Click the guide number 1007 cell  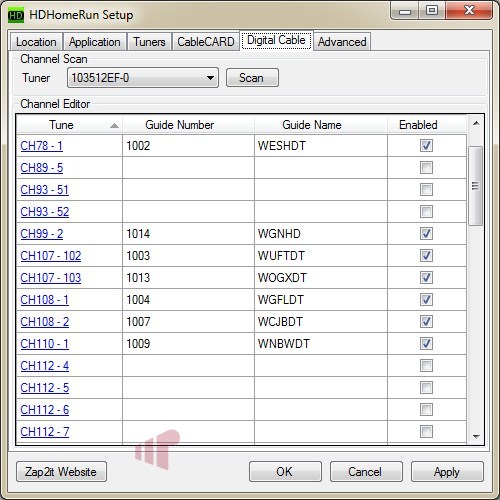click(188, 322)
